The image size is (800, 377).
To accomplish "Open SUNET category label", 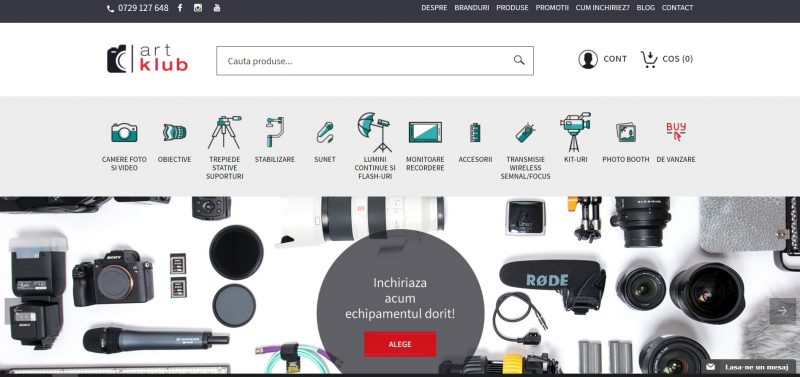I will click(324, 159).
